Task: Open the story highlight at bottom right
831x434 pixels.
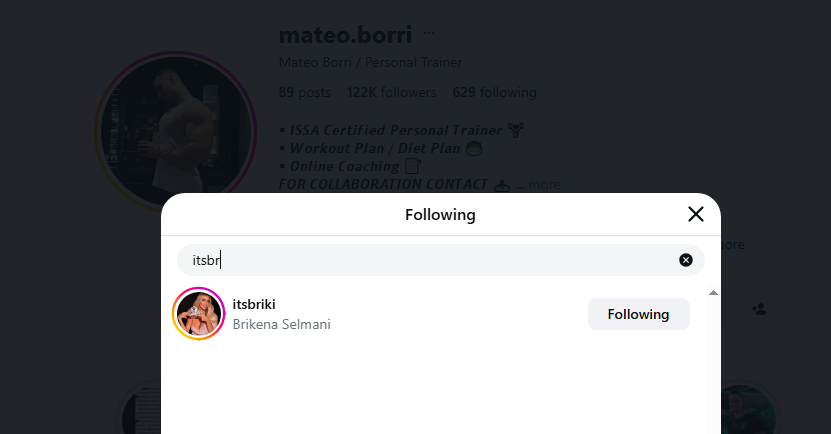Action: tap(747, 412)
